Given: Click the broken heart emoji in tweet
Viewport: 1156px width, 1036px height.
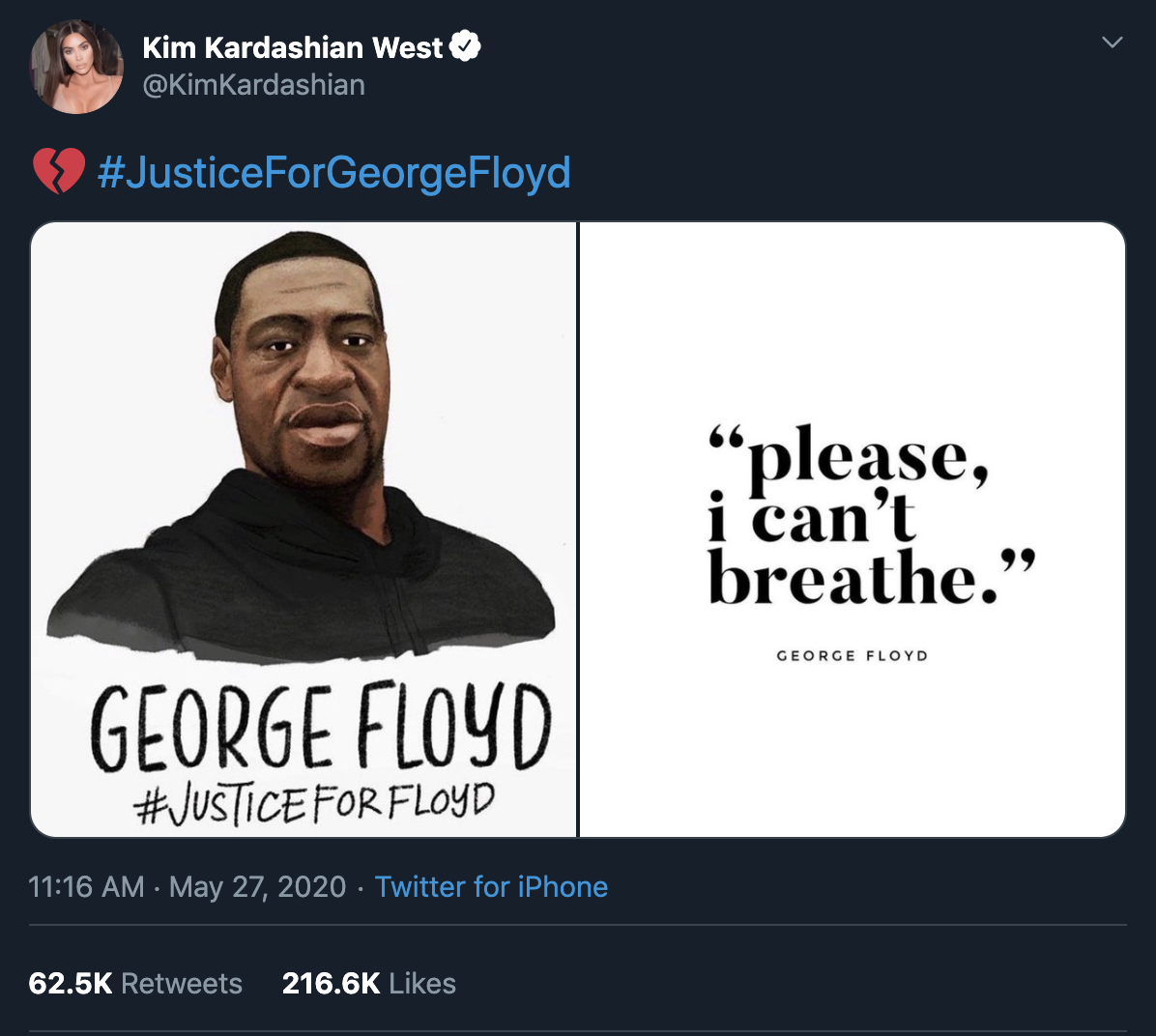Looking at the screenshot, I should (58, 172).
